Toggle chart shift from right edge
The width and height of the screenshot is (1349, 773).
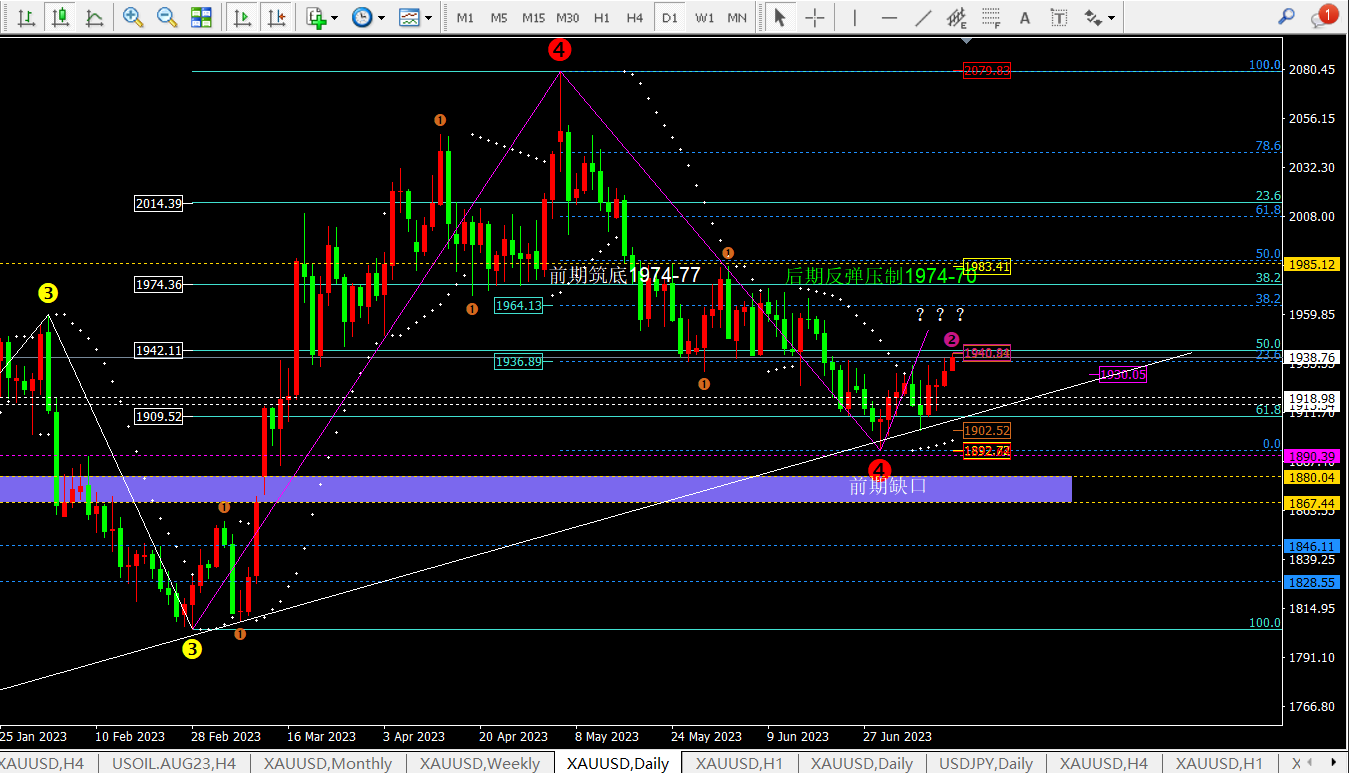click(x=277, y=17)
